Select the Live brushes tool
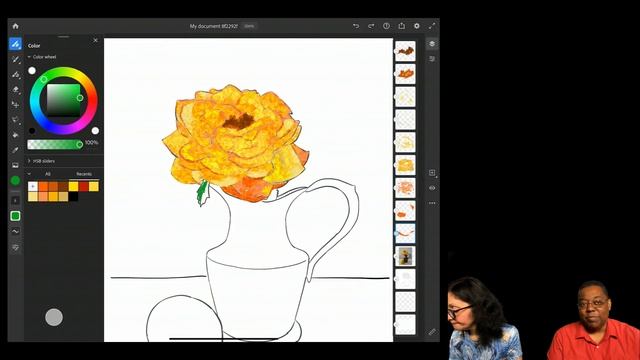 pyautogui.click(x=16, y=59)
